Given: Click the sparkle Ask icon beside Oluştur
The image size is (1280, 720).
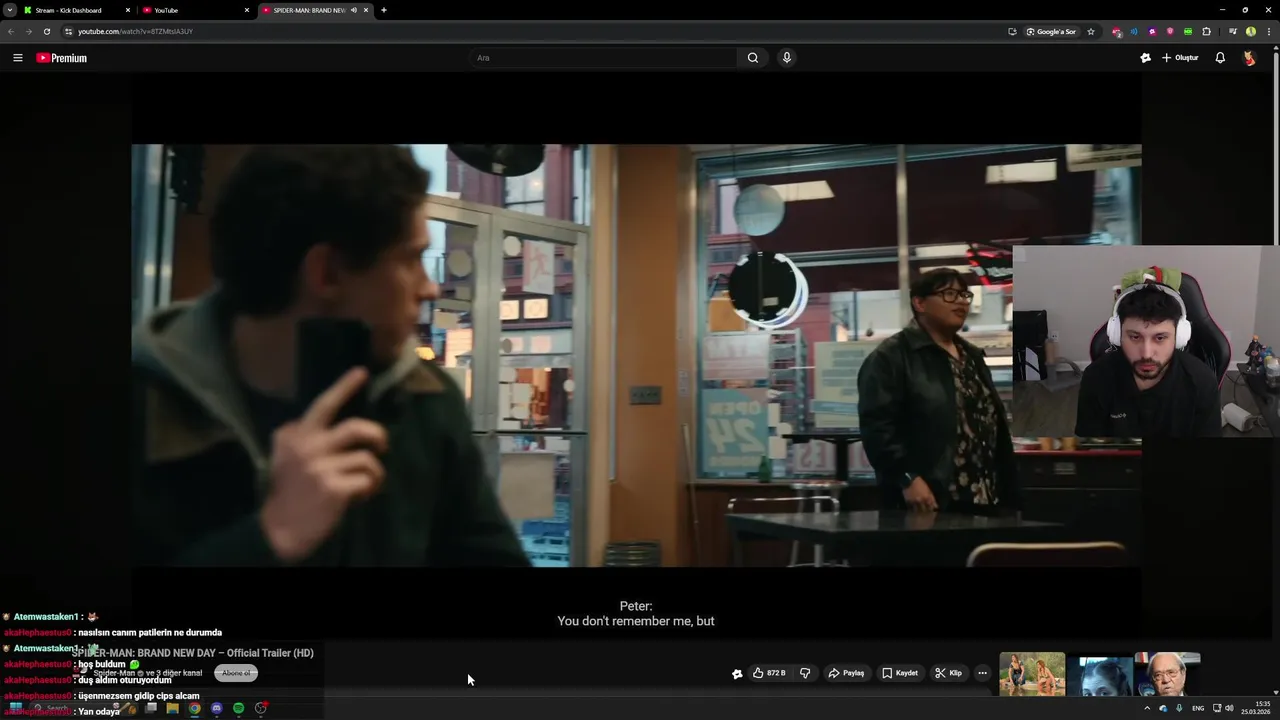Looking at the screenshot, I should (1145, 58).
